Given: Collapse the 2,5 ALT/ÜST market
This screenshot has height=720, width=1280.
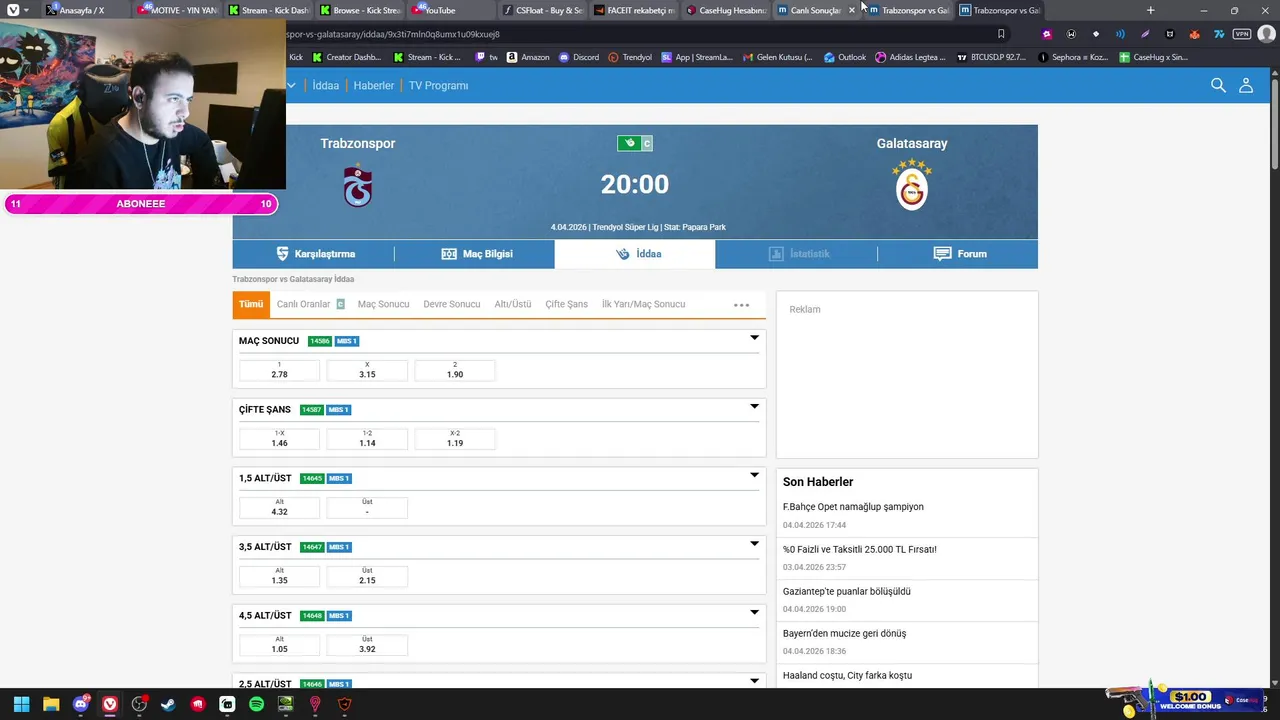Looking at the screenshot, I should tap(754, 681).
